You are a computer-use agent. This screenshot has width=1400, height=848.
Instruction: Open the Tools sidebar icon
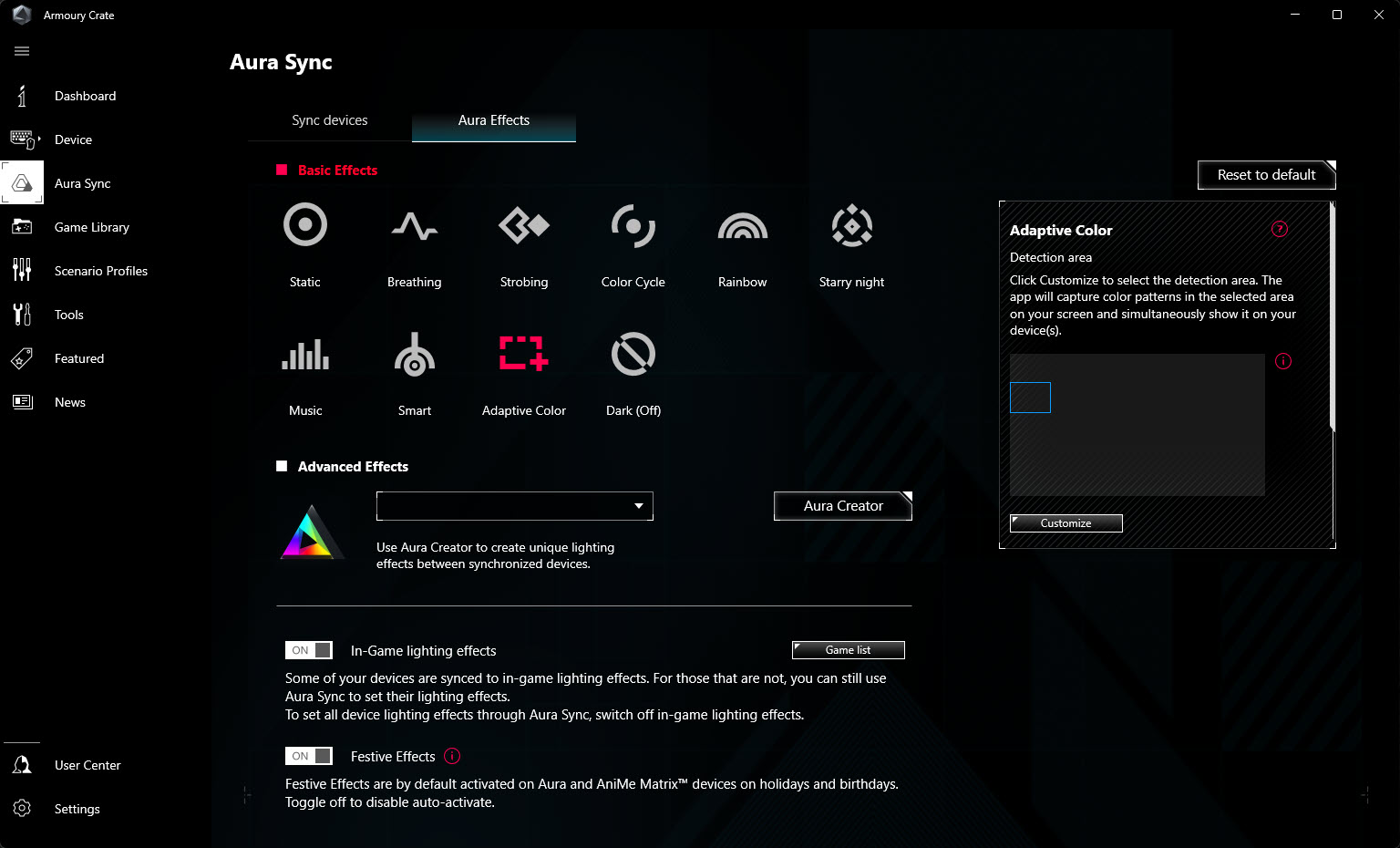(x=22, y=315)
